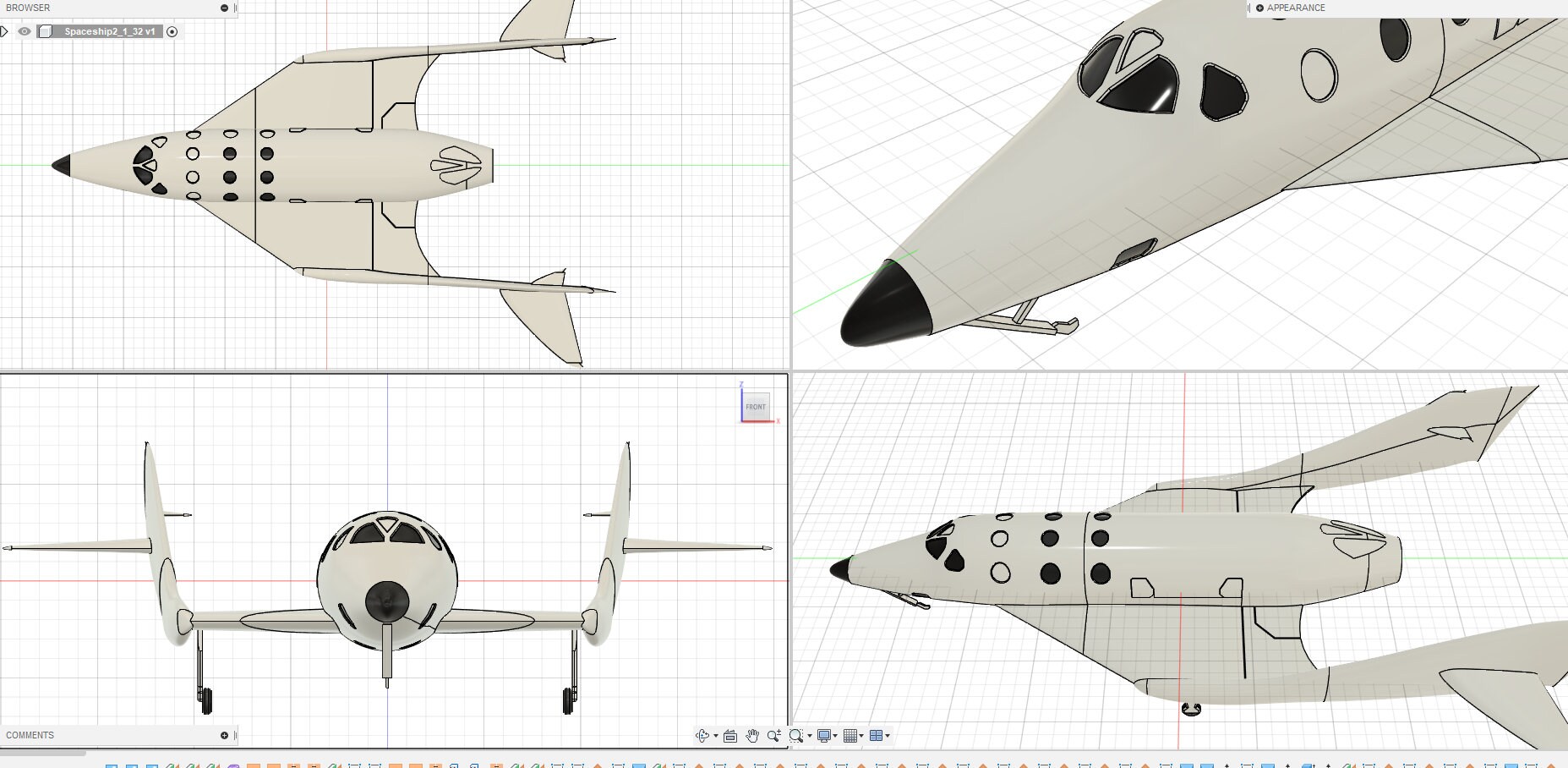Activate the Zoom tool

[x=773, y=735]
